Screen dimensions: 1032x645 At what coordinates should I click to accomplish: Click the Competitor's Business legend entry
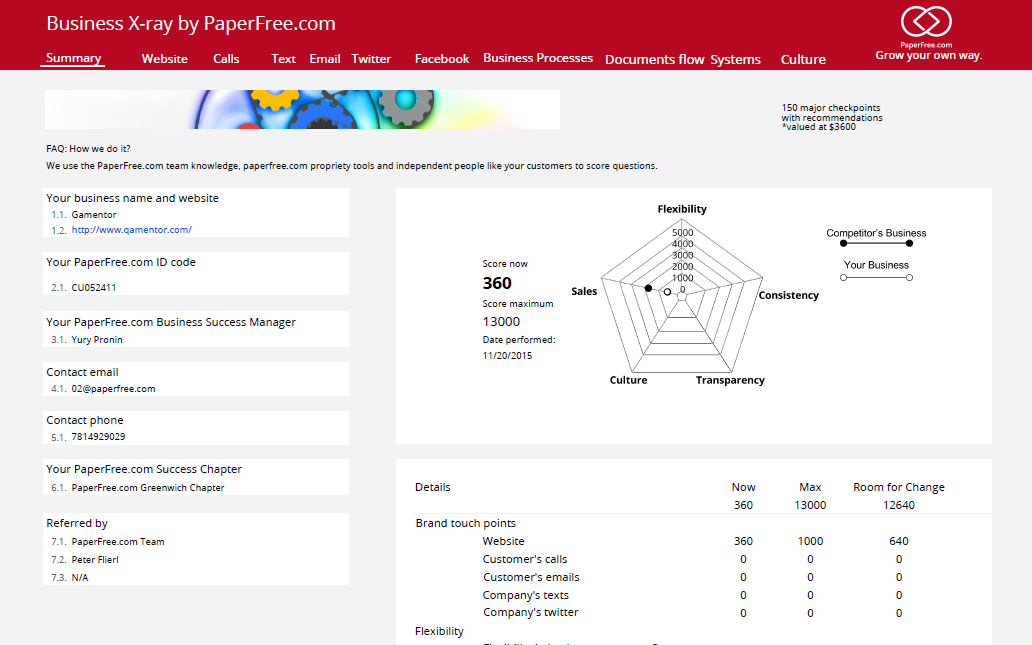pyautogui.click(x=876, y=238)
